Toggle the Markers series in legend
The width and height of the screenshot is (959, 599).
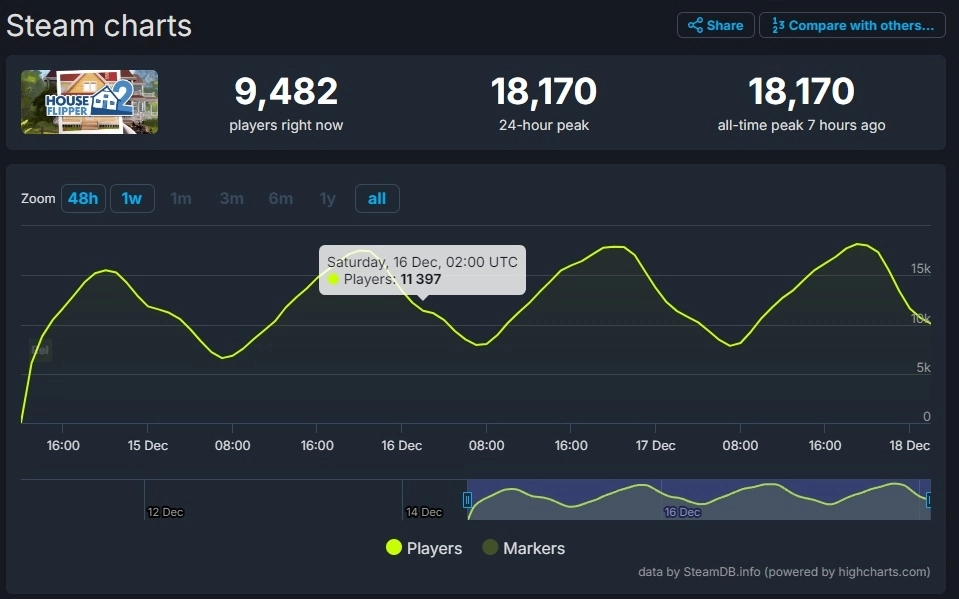tap(524, 548)
